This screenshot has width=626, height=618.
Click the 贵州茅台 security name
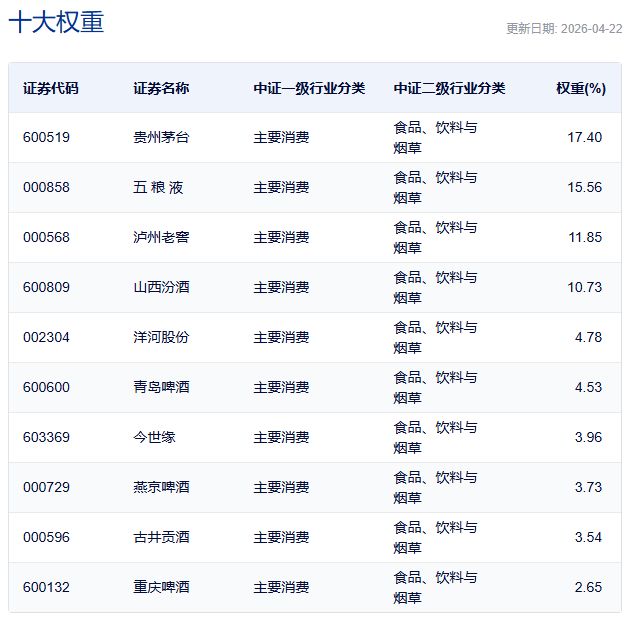pyautogui.click(x=161, y=137)
